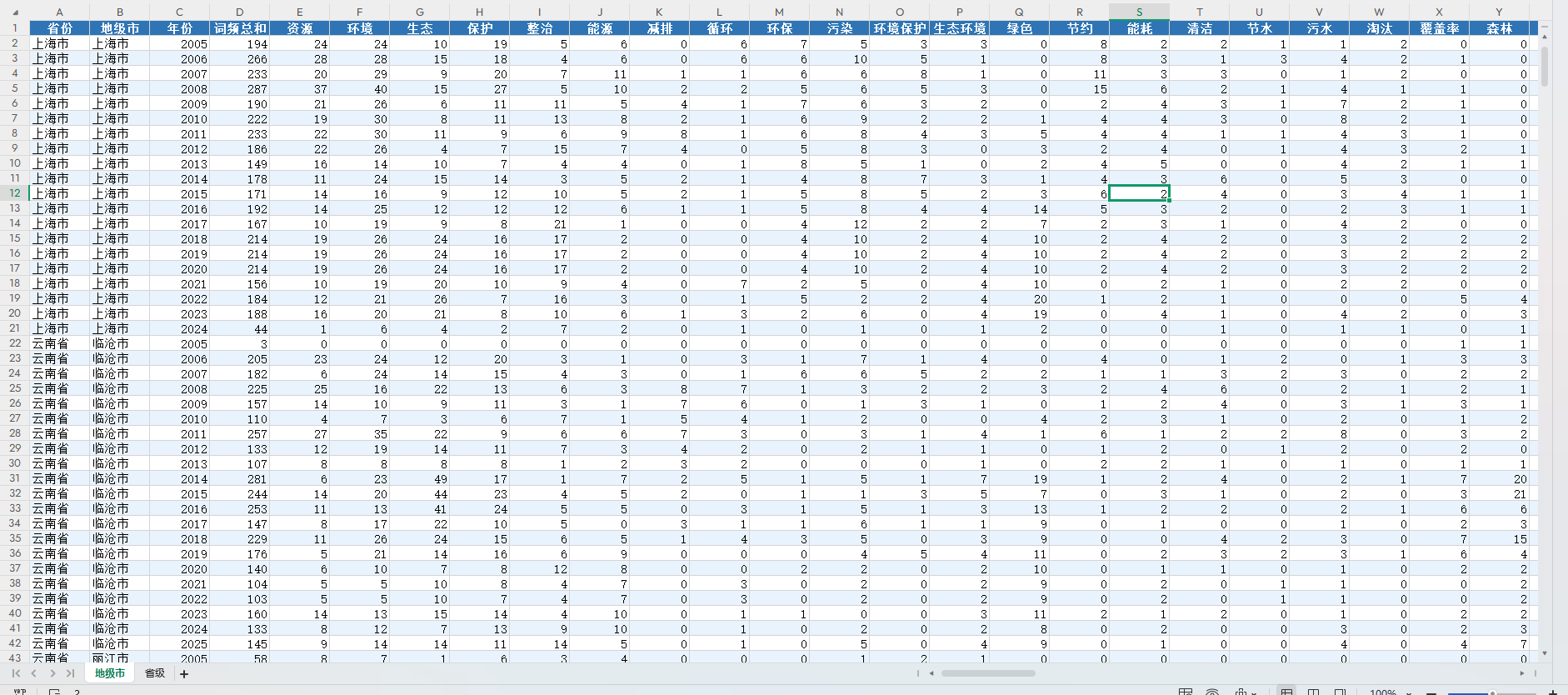Click the 能源 header cell
1568x695 pixels.
coord(599,28)
